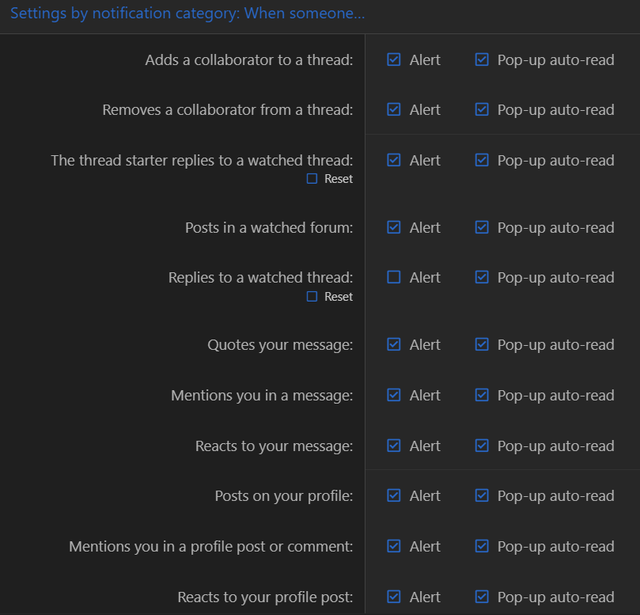Enable Alert for replies to a watched thread
Image resolution: width=640 pixels, height=615 pixels.
click(394, 277)
